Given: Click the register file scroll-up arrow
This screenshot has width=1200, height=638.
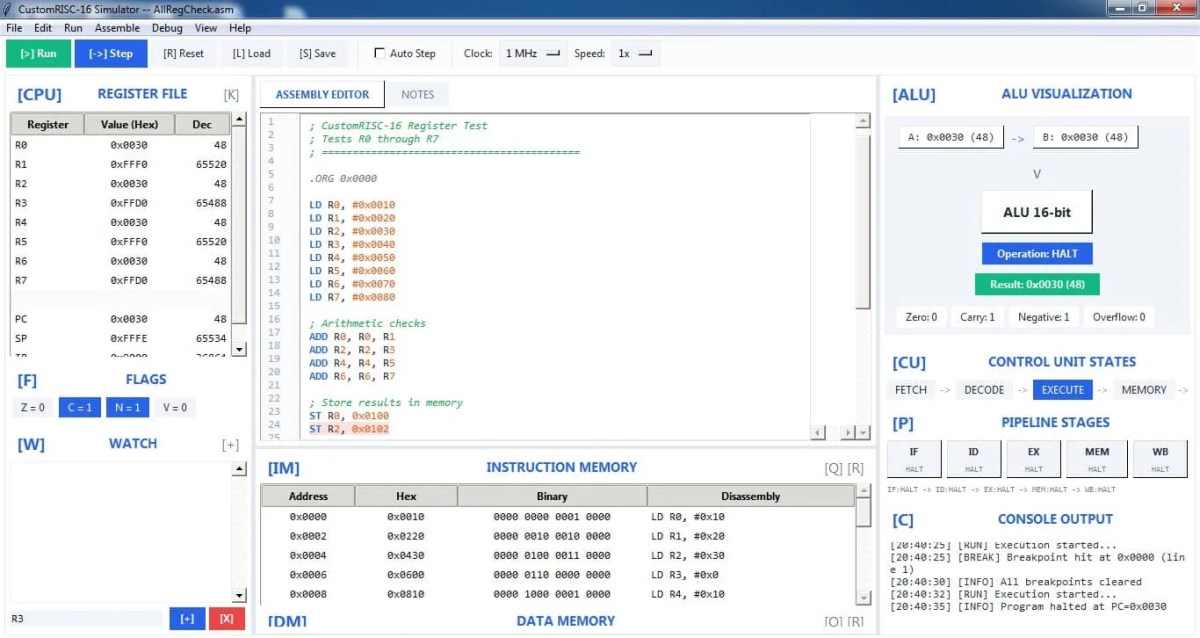Looking at the screenshot, I should tap(239, 120).
